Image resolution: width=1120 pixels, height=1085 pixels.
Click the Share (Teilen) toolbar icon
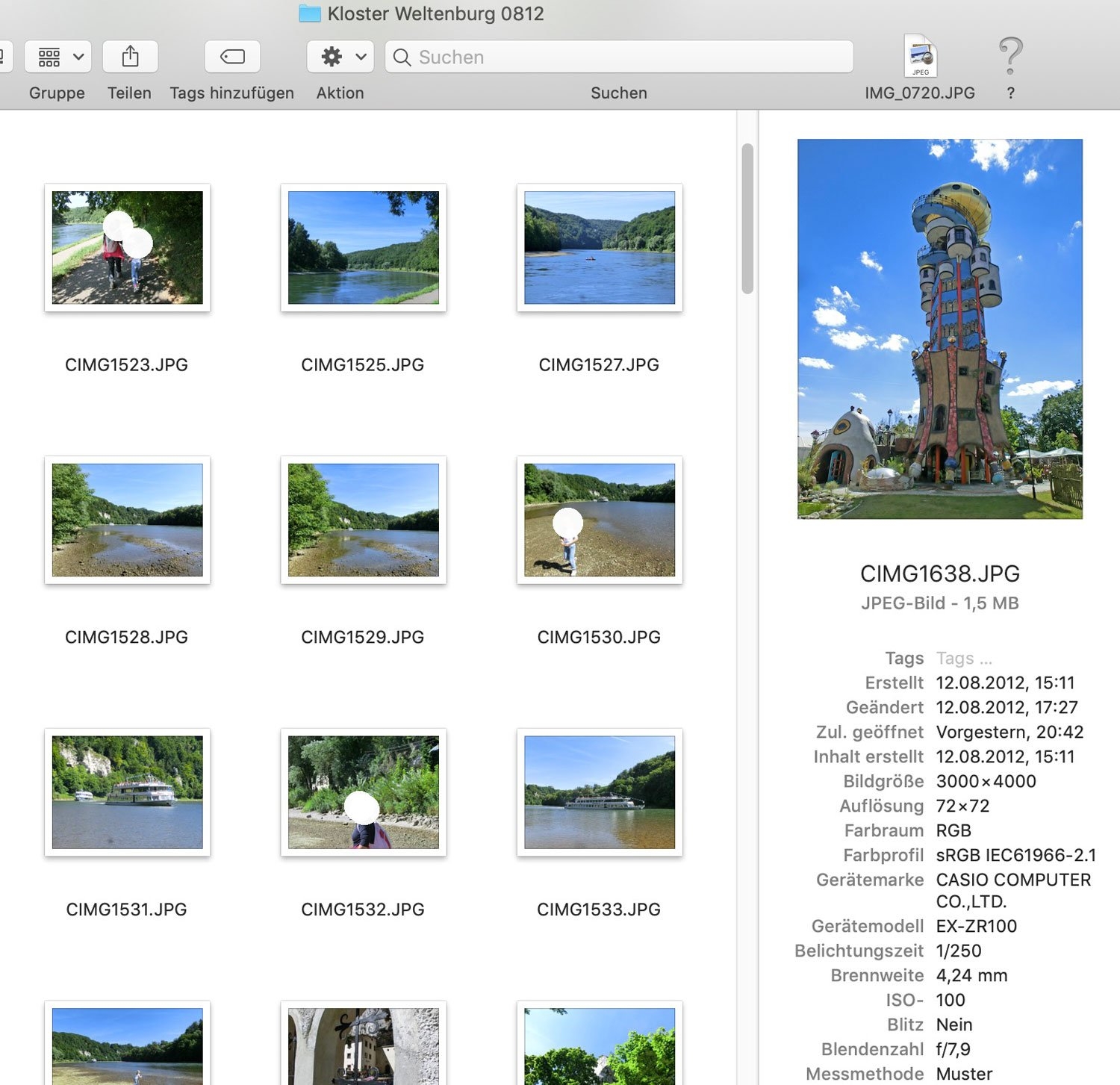[x=130, y=57]
